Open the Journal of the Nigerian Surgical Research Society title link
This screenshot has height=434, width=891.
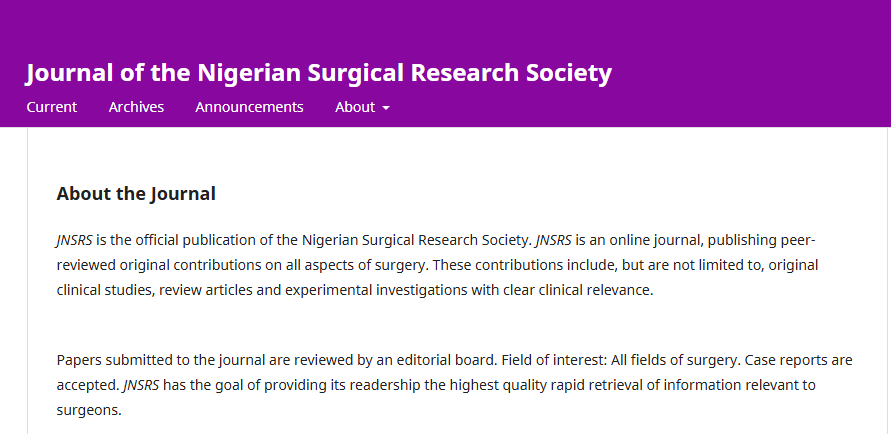click(x=319, y=73)
